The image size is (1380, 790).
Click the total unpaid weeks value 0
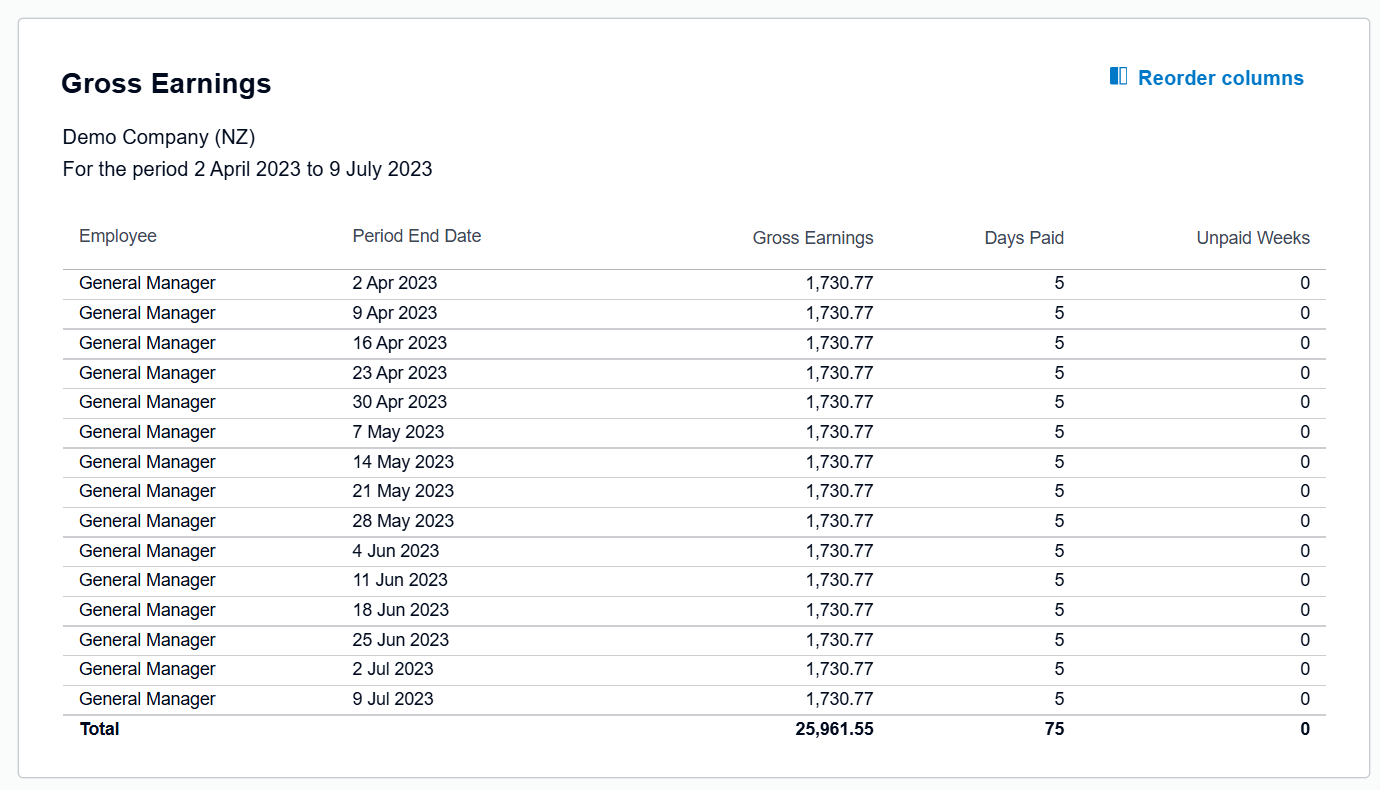point(1305,729)
